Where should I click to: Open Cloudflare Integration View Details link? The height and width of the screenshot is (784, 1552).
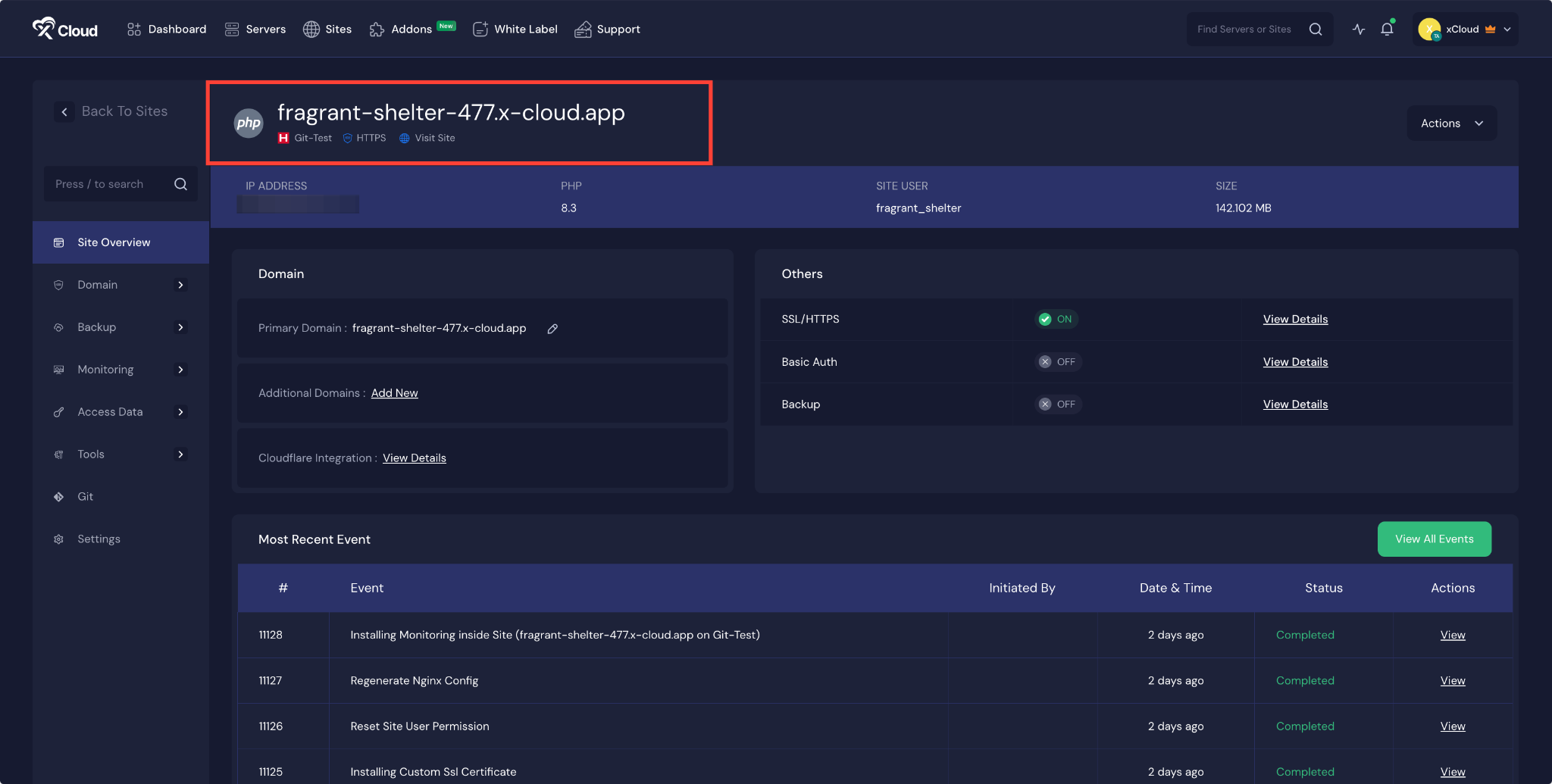414,458
